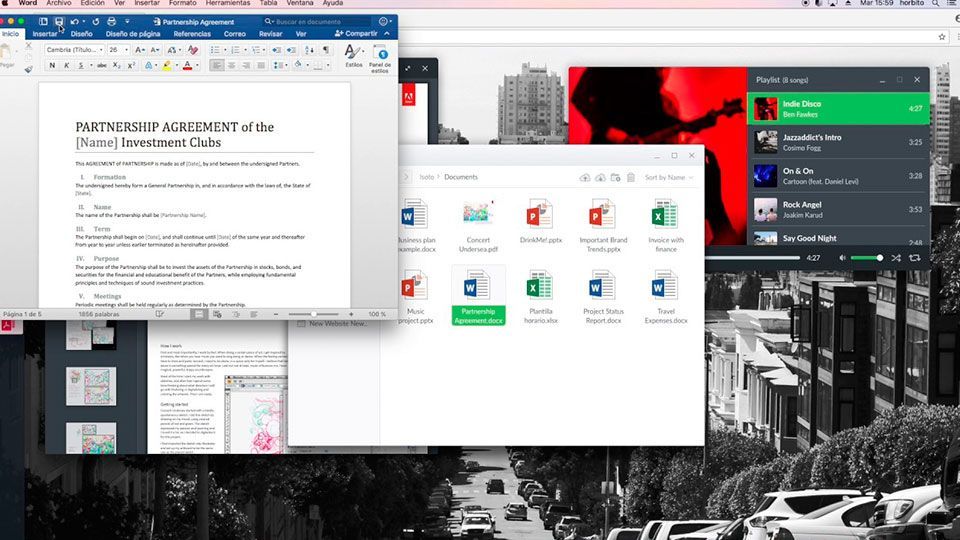Screen dimensions: 960x540
Task: Toggle underline with the S button
Action: click(81, 66)
